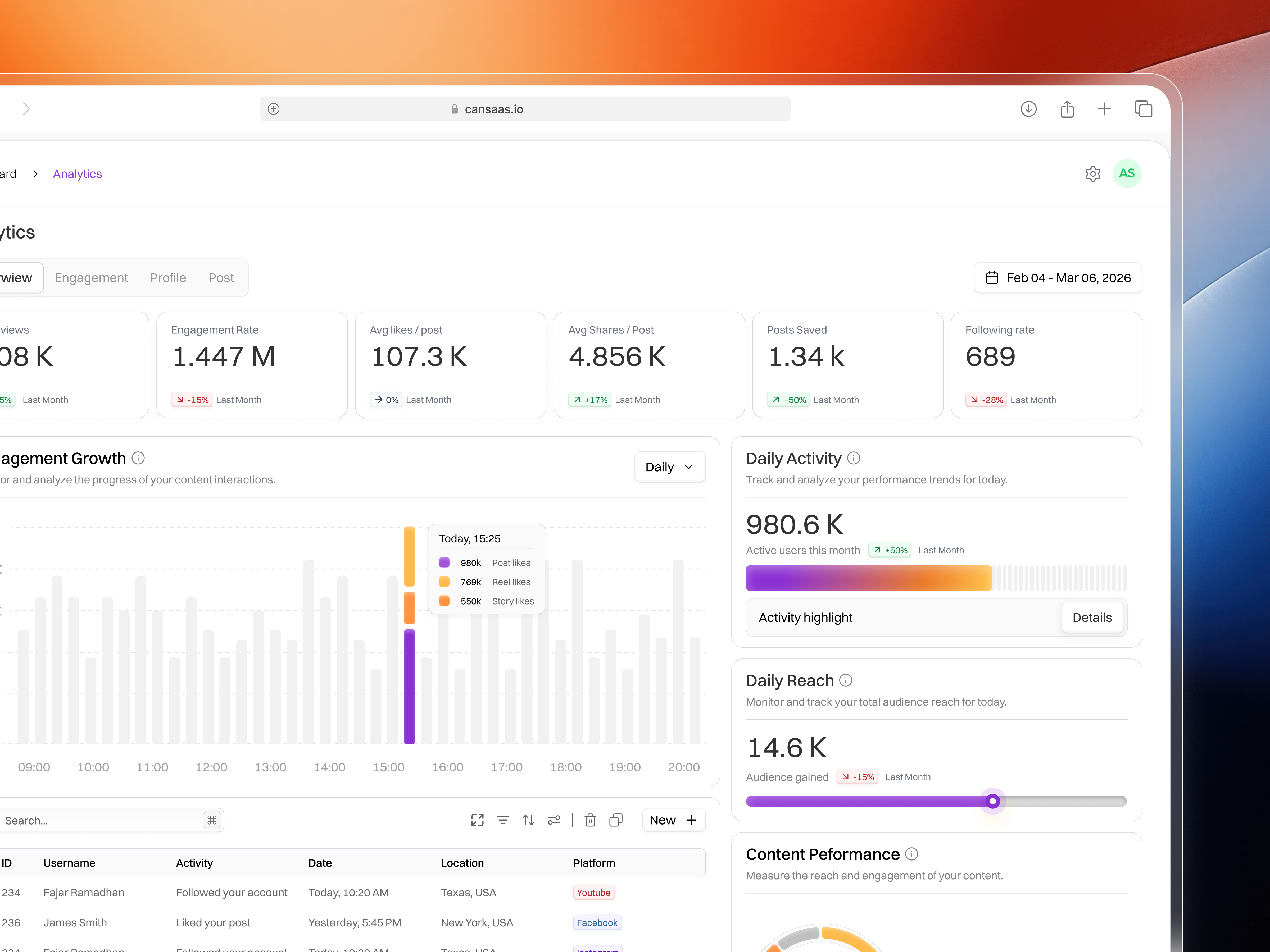Click the expand fullscreen table icon
The height and width of the screenshot is (952, 1270).
click(477, 820)
